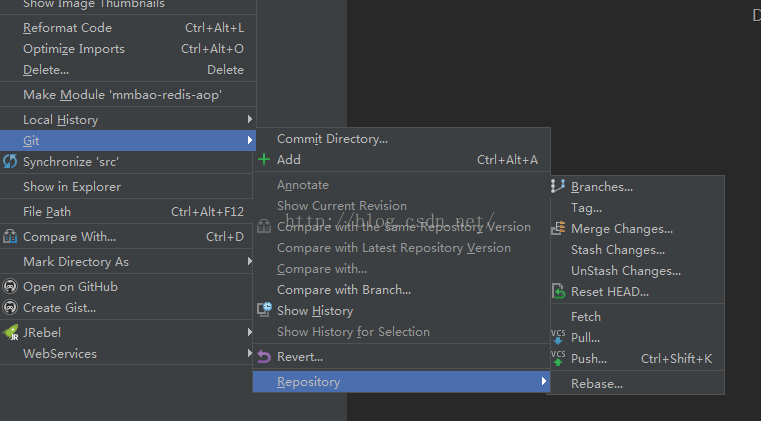Select Stash Changes in Repository submenu

tap(617, 250)
